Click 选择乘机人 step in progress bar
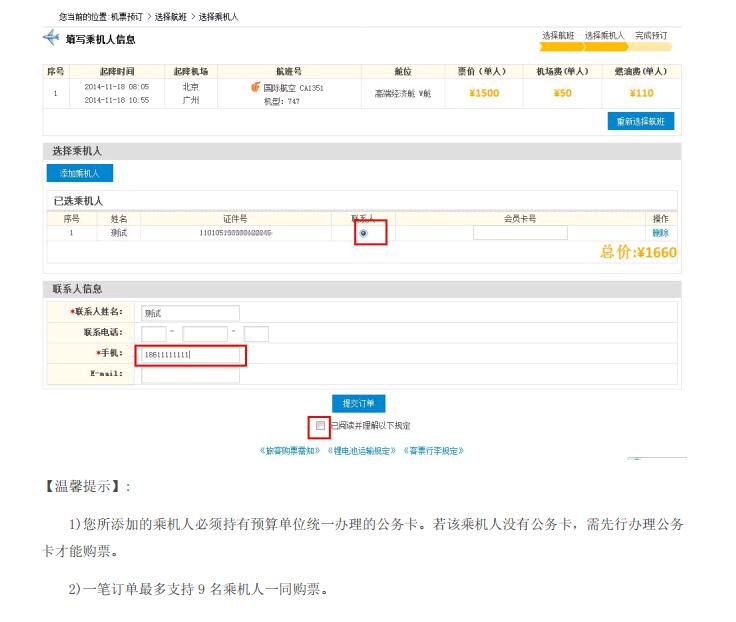 pos(604,35)
